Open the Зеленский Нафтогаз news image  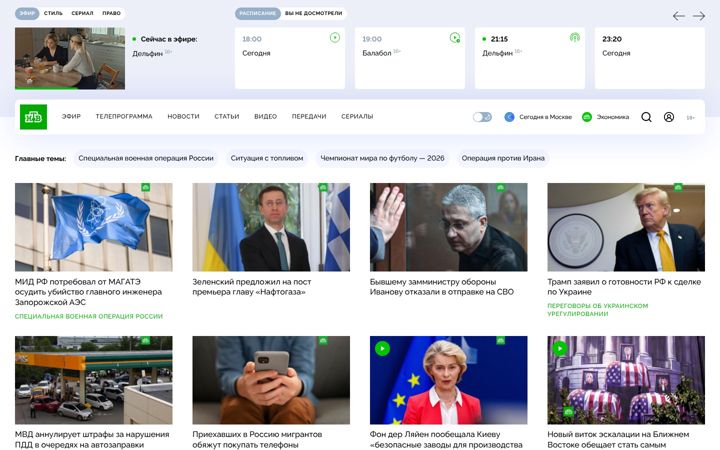click(x=271, y=227)
